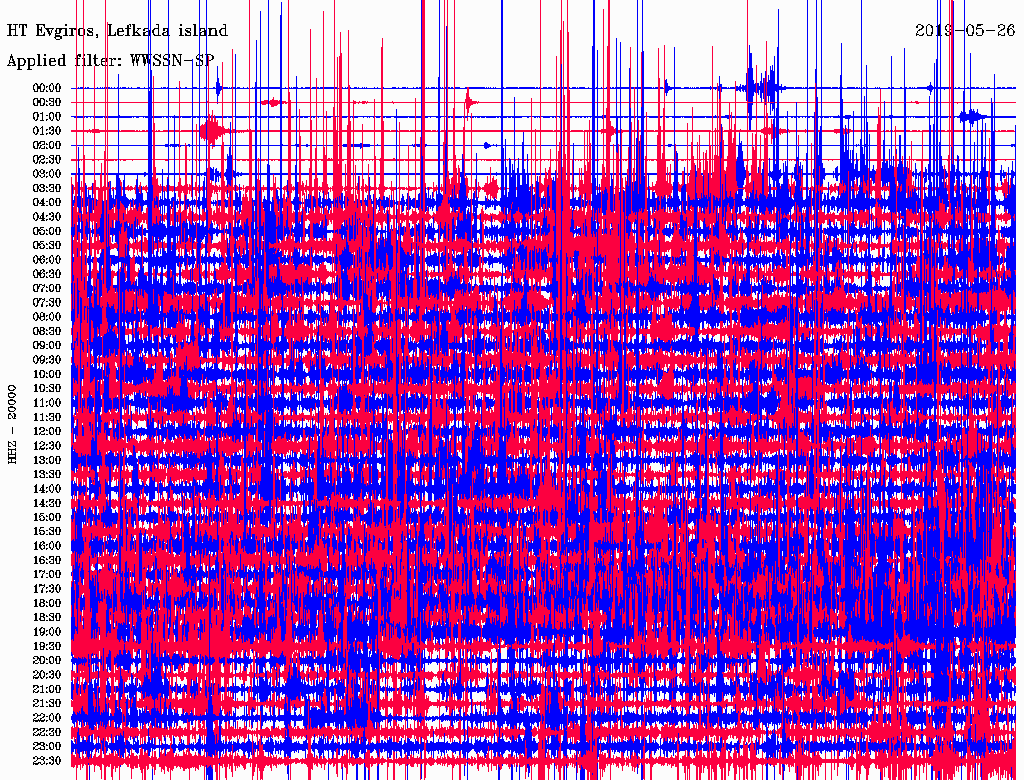Select the 12:00 time label
This screenshot has width=1024, height=780.
pos(47,432)
